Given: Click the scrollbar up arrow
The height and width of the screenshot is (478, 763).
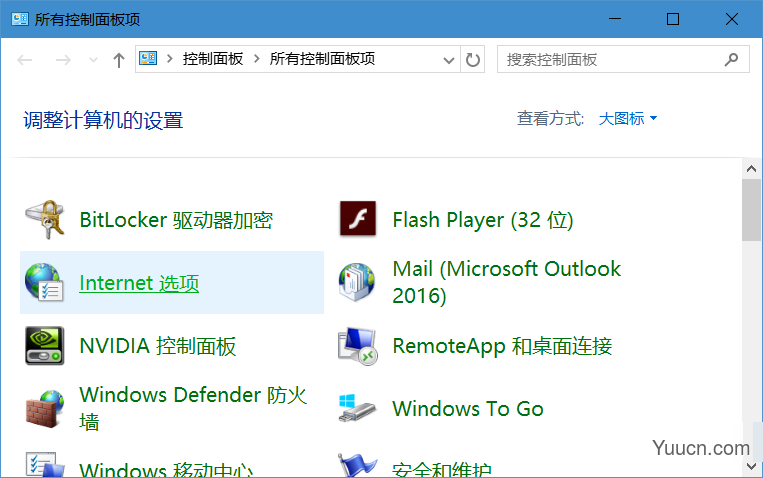Looking at the screenshot, I should (x=751, y=168).
